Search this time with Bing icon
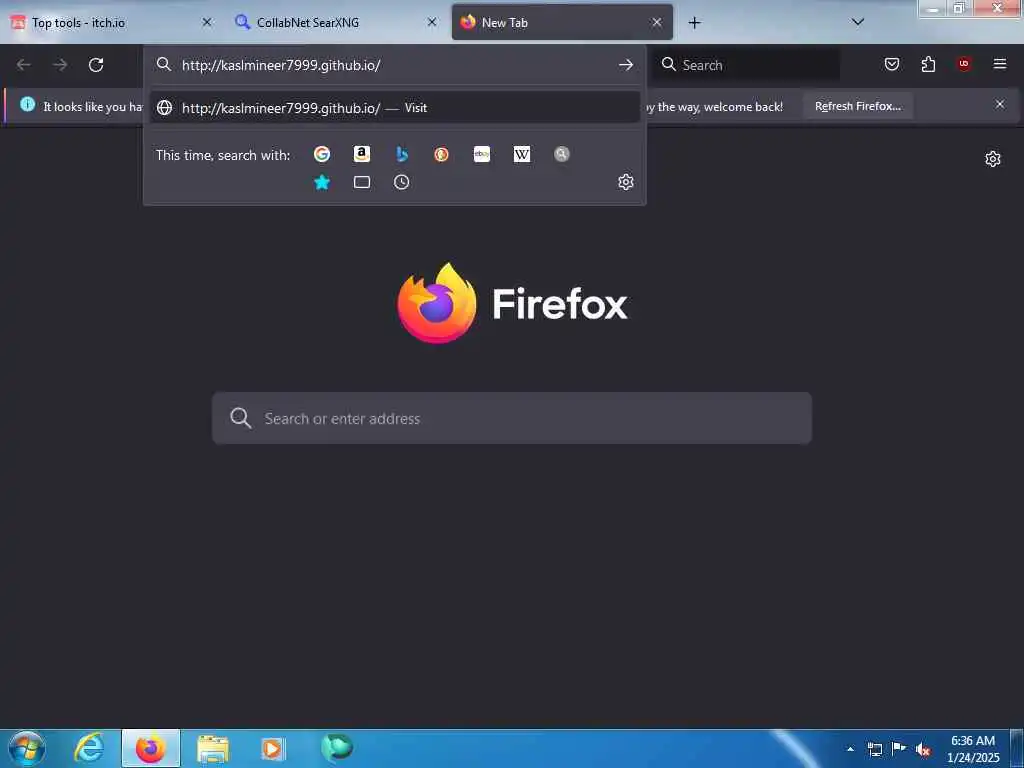Screen dimensions: 1024x768 pyautogui.click(x=402, y=154)
